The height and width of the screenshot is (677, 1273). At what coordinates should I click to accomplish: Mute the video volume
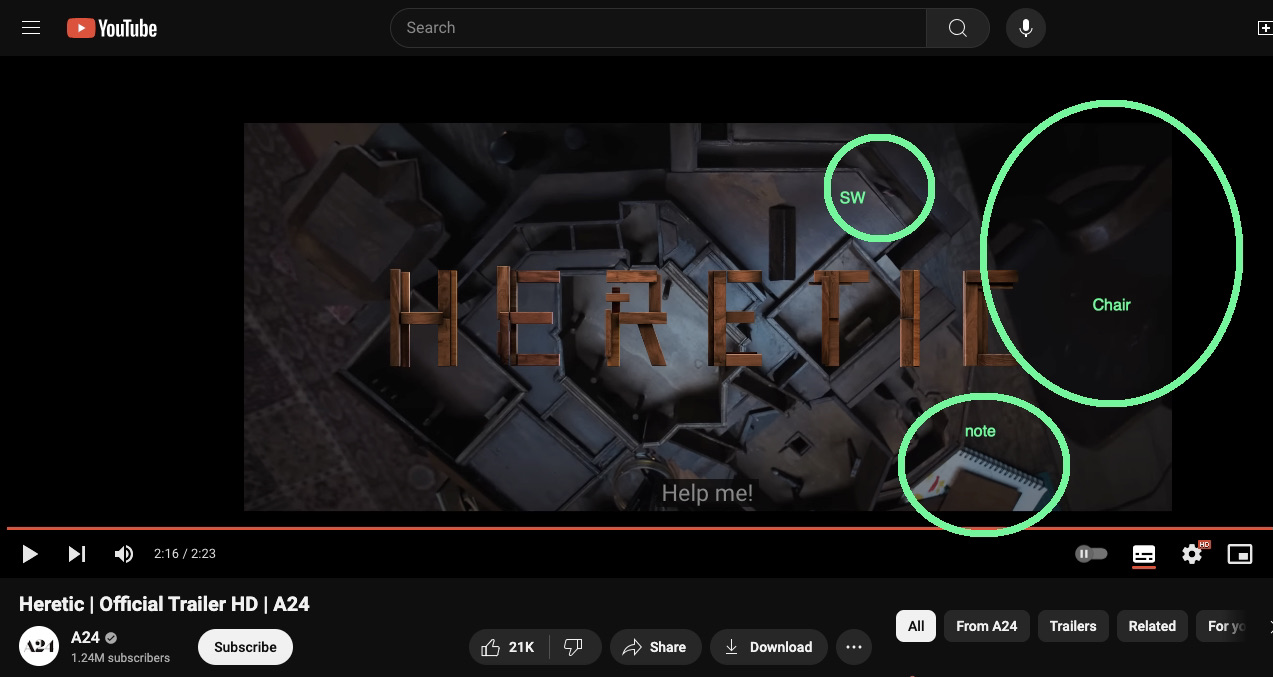(124, 554)
